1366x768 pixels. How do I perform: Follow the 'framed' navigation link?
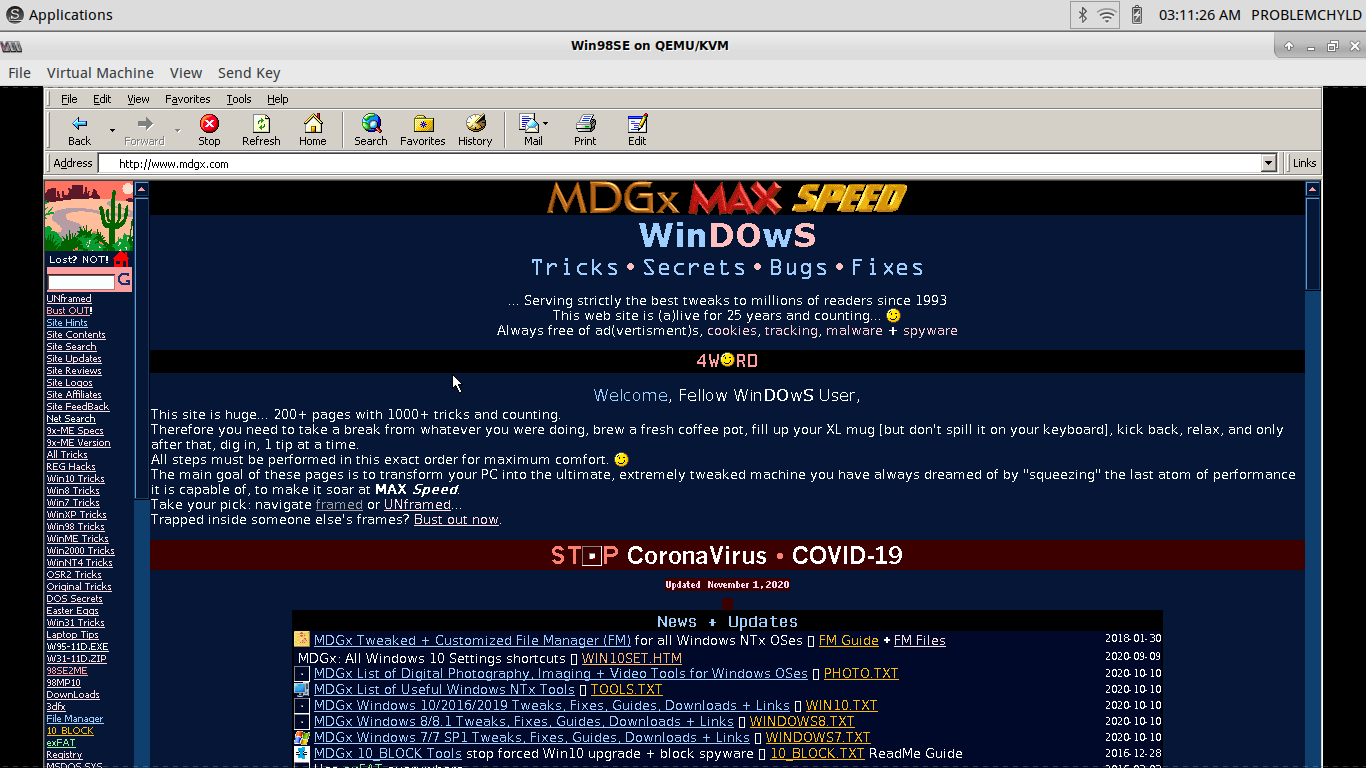[339, 505]
